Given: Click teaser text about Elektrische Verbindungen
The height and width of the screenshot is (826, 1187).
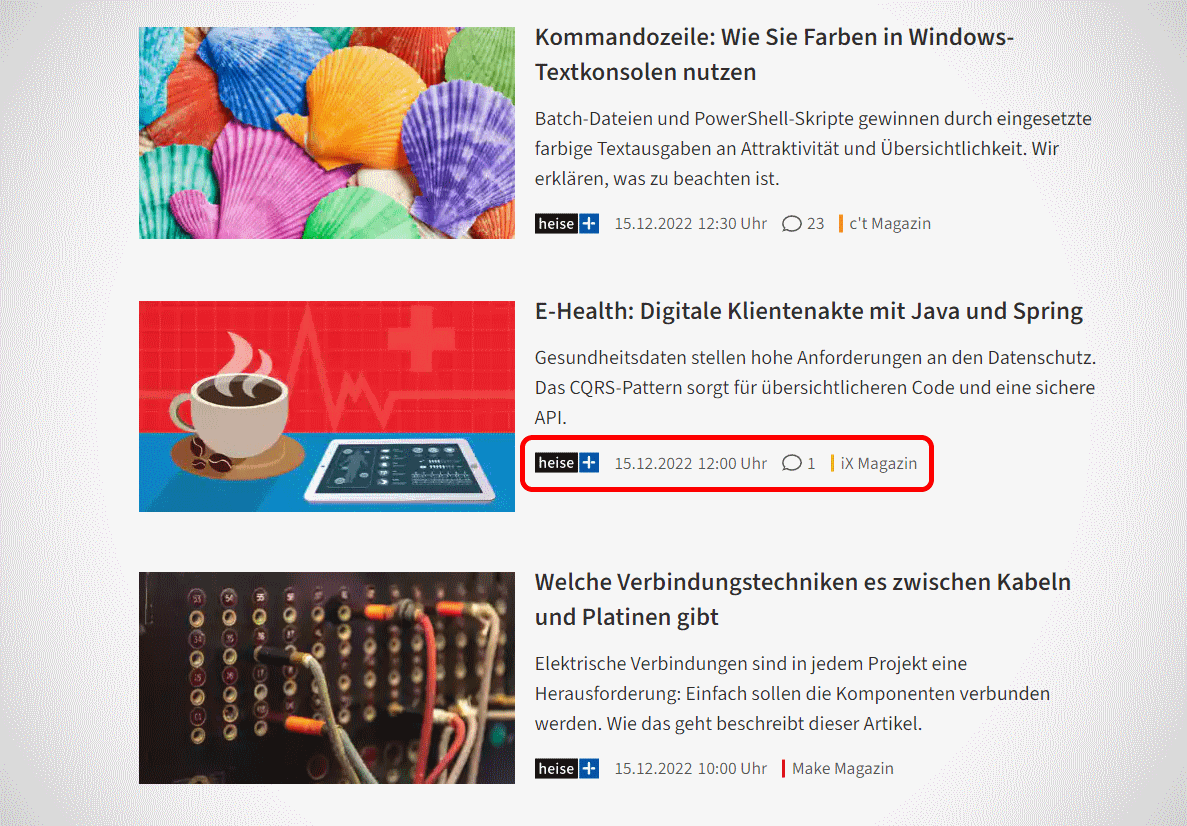Looking at the screenshot, I should click(792, 694).
